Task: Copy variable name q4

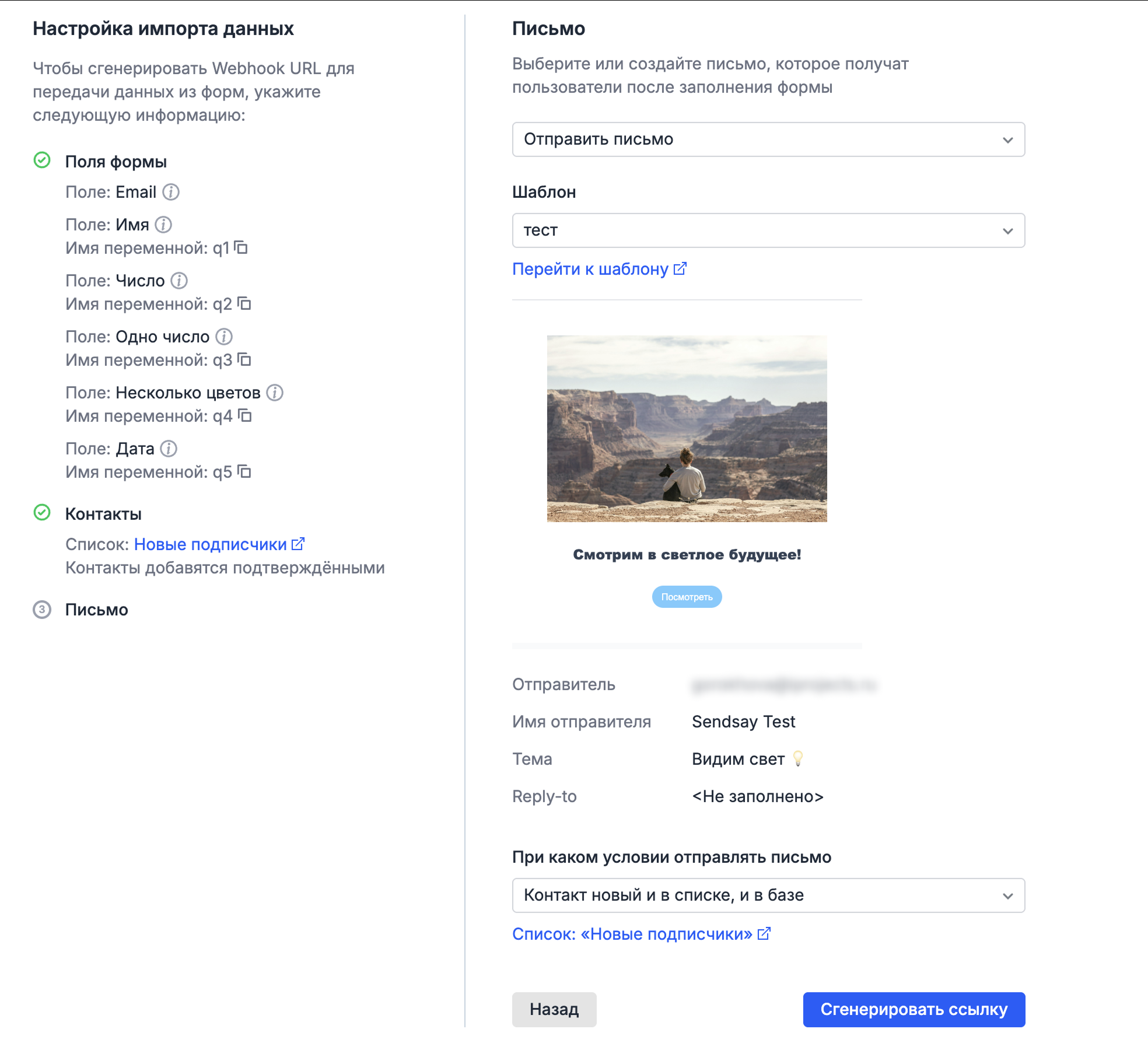Action: pyautogui.click(x=244, y=416)
